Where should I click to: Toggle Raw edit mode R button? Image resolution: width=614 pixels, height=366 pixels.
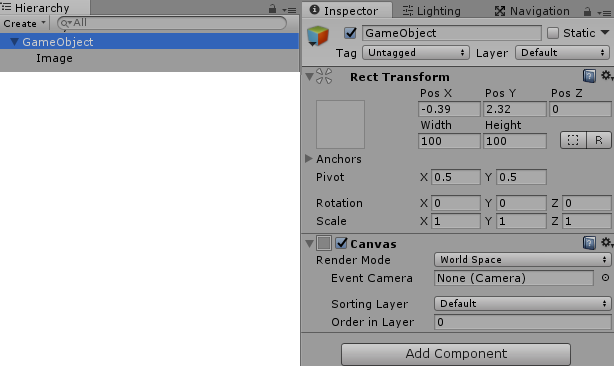(599, 140)
